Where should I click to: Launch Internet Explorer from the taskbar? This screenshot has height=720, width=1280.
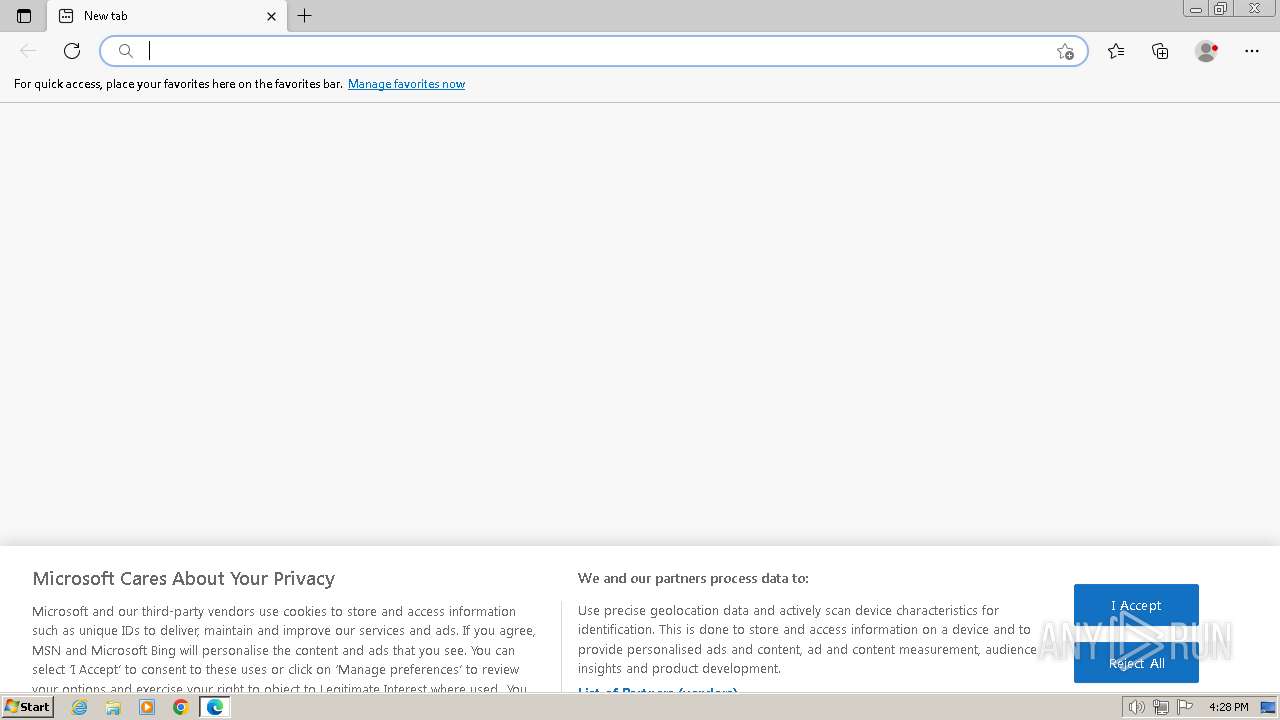(x=80, y=707)
